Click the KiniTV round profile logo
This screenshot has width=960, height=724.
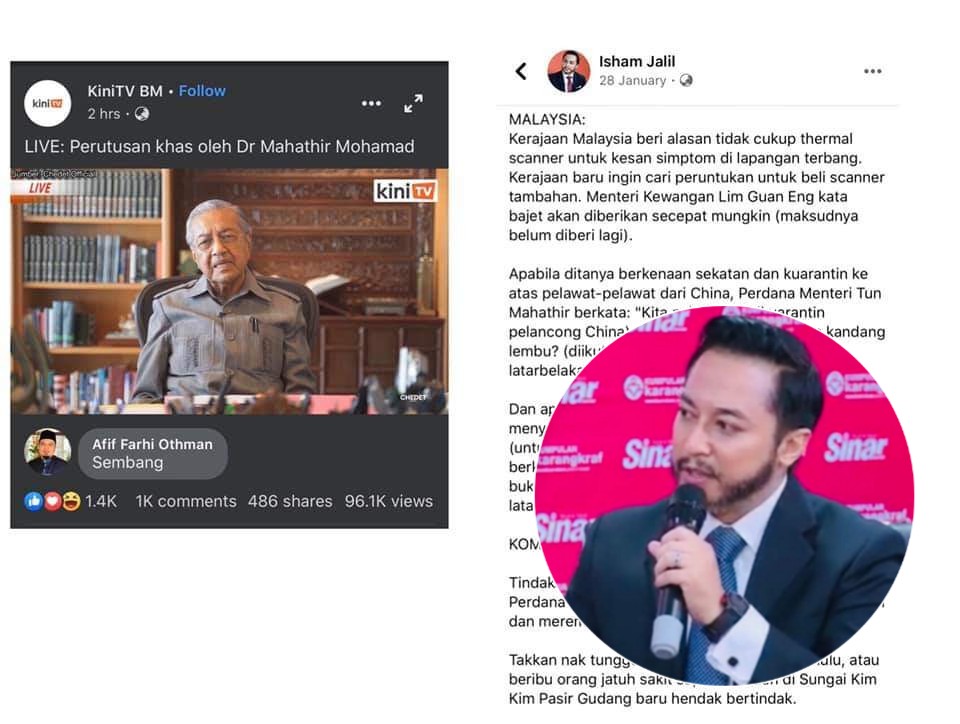pyautogui.click(x=48, y=103)
